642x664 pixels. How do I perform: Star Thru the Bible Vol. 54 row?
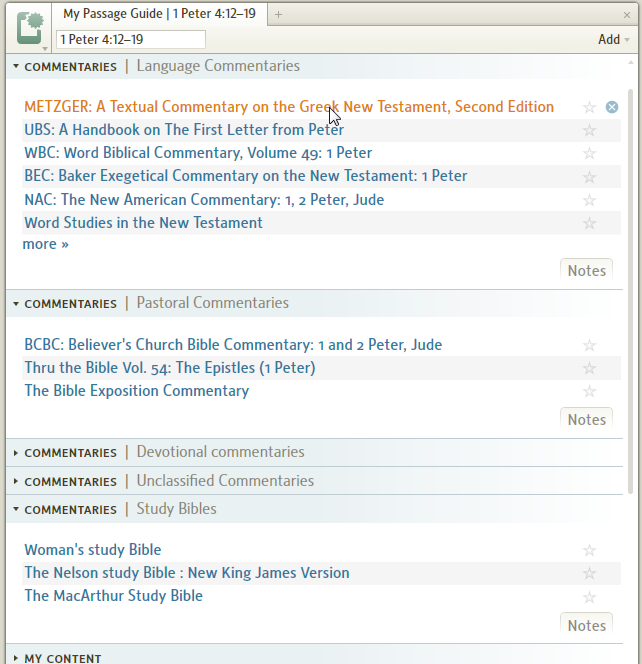tap(589, 368)
